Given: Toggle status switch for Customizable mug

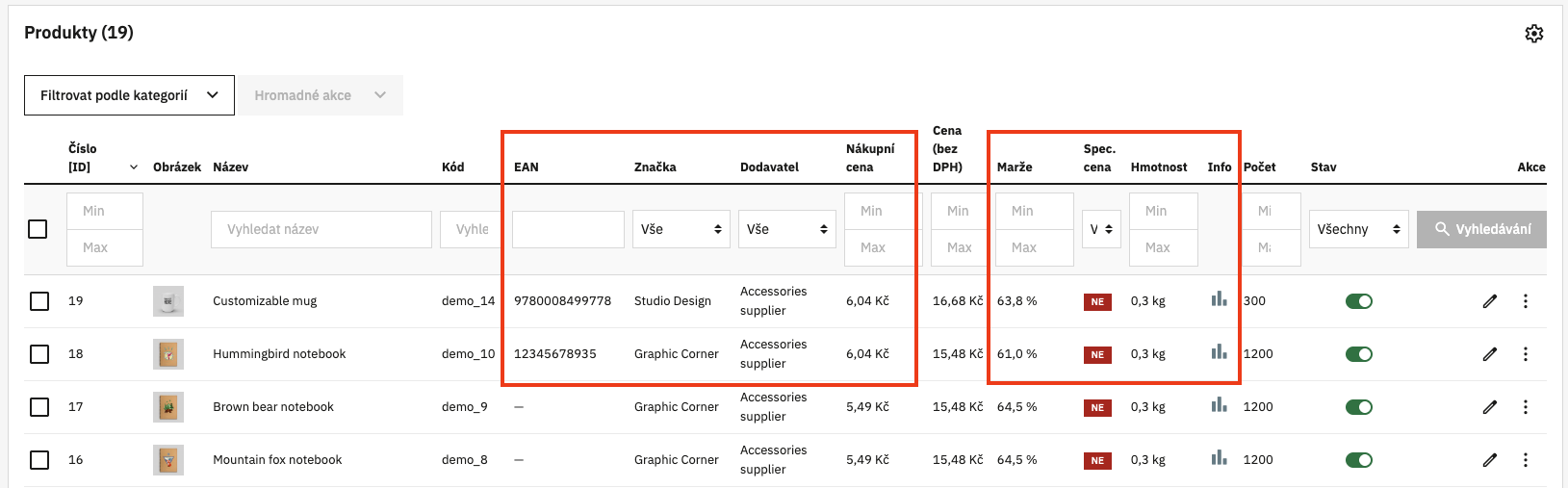Looking at the screenshot, I should point(1359,301).
